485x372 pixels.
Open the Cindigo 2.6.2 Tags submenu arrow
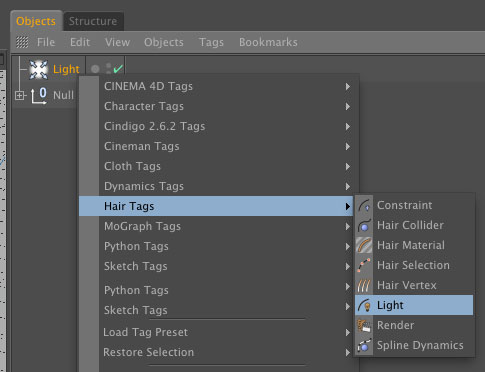pos(348,127)
